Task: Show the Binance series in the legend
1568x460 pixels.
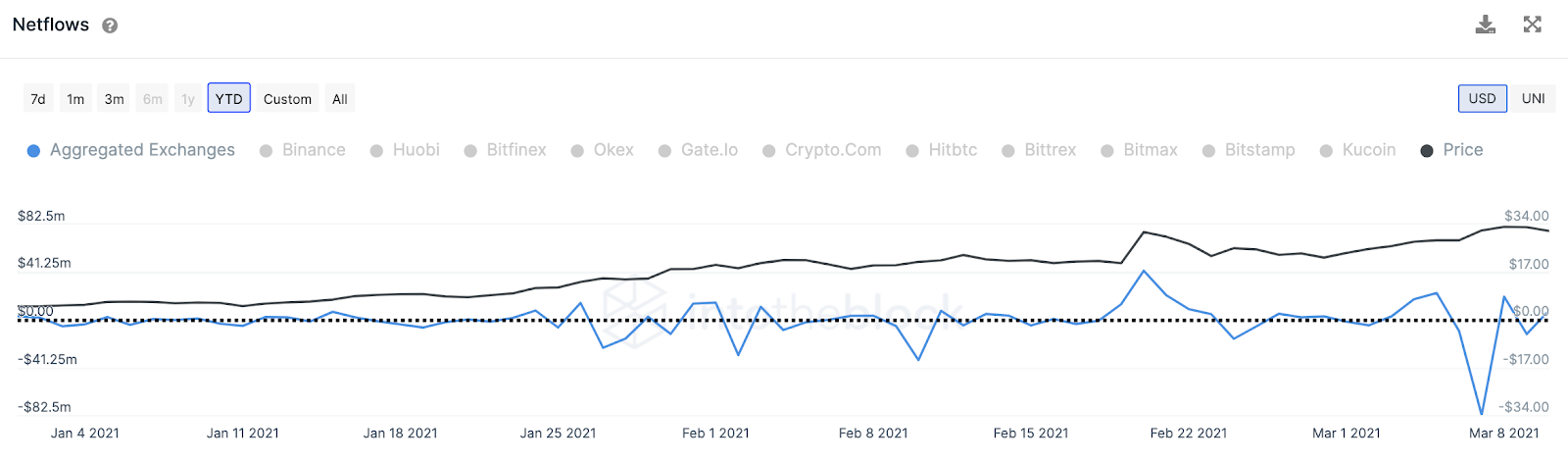Action: 303,150
